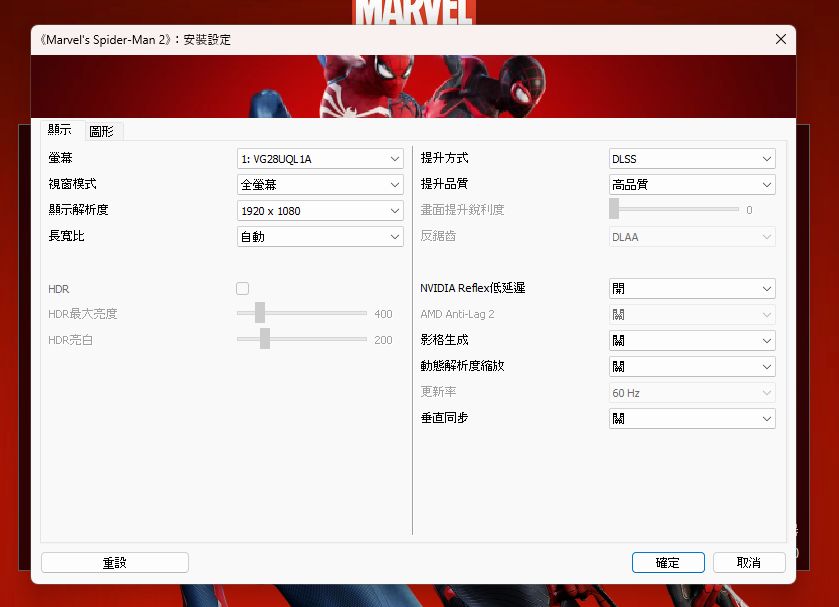Open the 垂直同步 dropdown
Screen dimensions: 839x607
click(692, 419)
